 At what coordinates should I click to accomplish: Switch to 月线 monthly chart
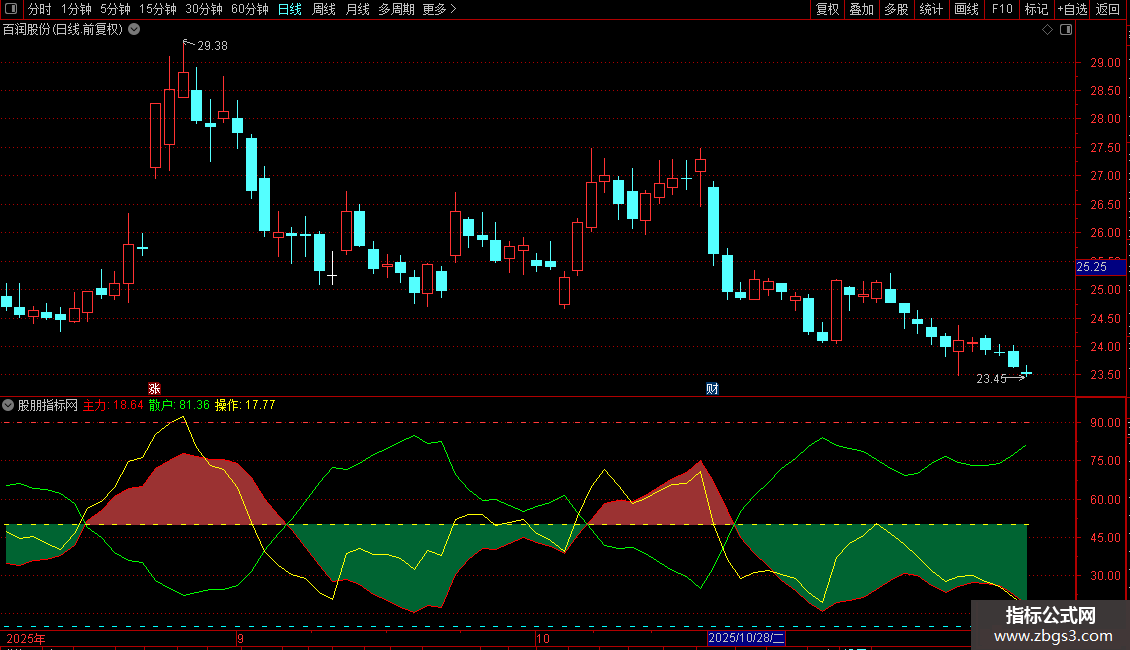(x=357, y=9)
